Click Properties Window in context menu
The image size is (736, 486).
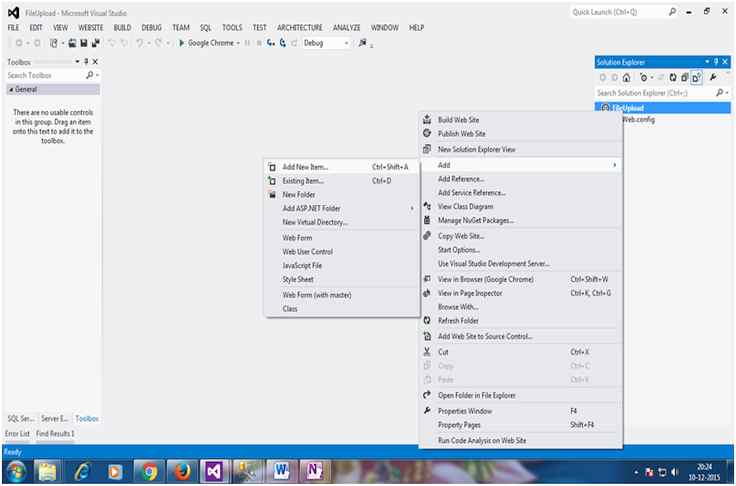[521, 411]
